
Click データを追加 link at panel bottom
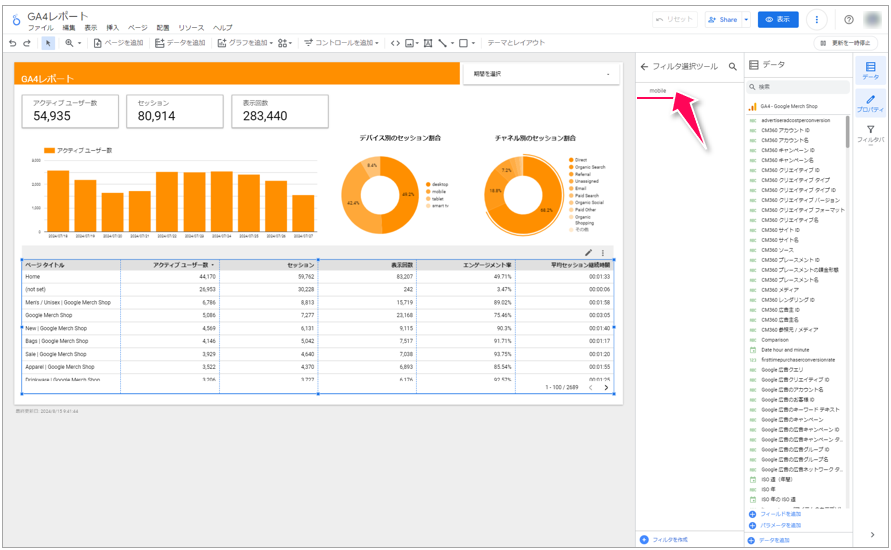tap(769, 540)
